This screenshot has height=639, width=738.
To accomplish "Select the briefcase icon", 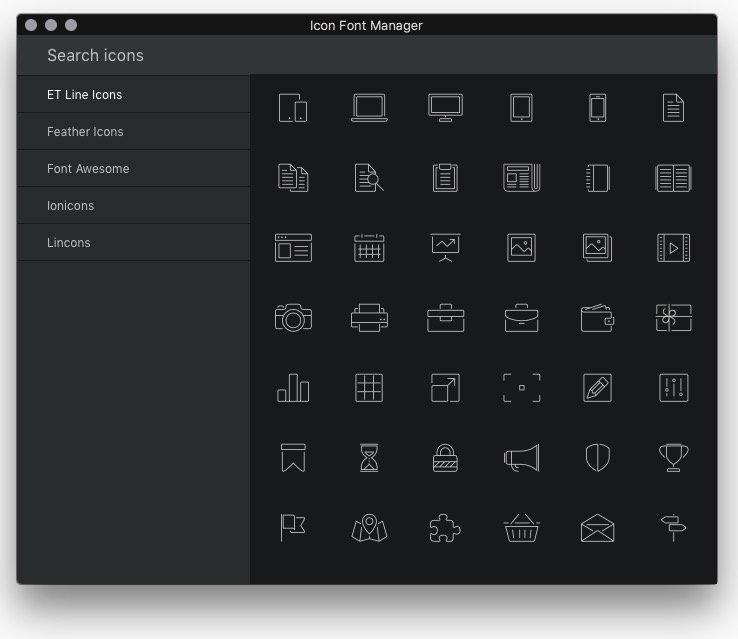I will click(x=521, y=318).
